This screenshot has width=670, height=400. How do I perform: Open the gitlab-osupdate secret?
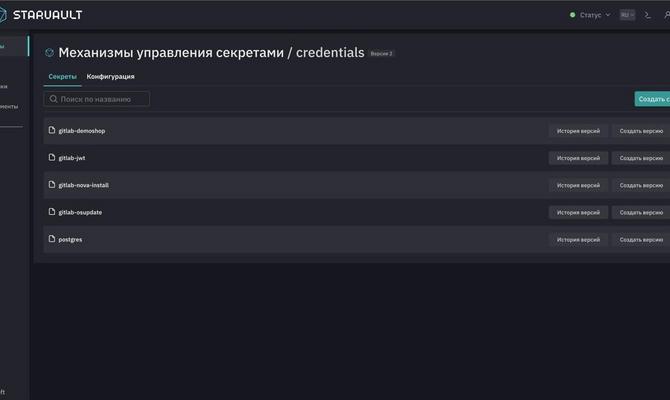click(x=80, y=212)
